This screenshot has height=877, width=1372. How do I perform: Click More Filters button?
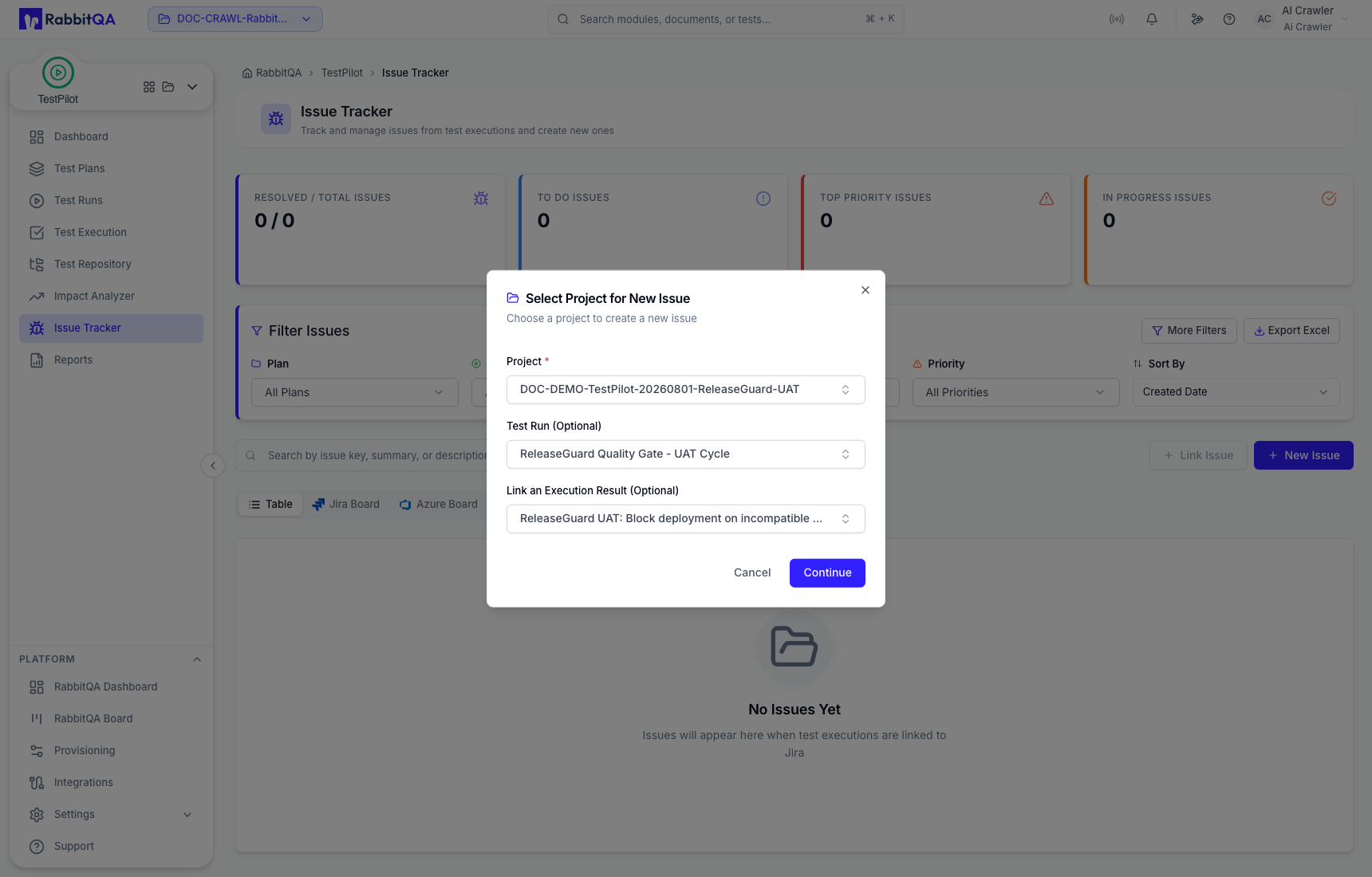pyautogui.click(x=1189, y=331)
